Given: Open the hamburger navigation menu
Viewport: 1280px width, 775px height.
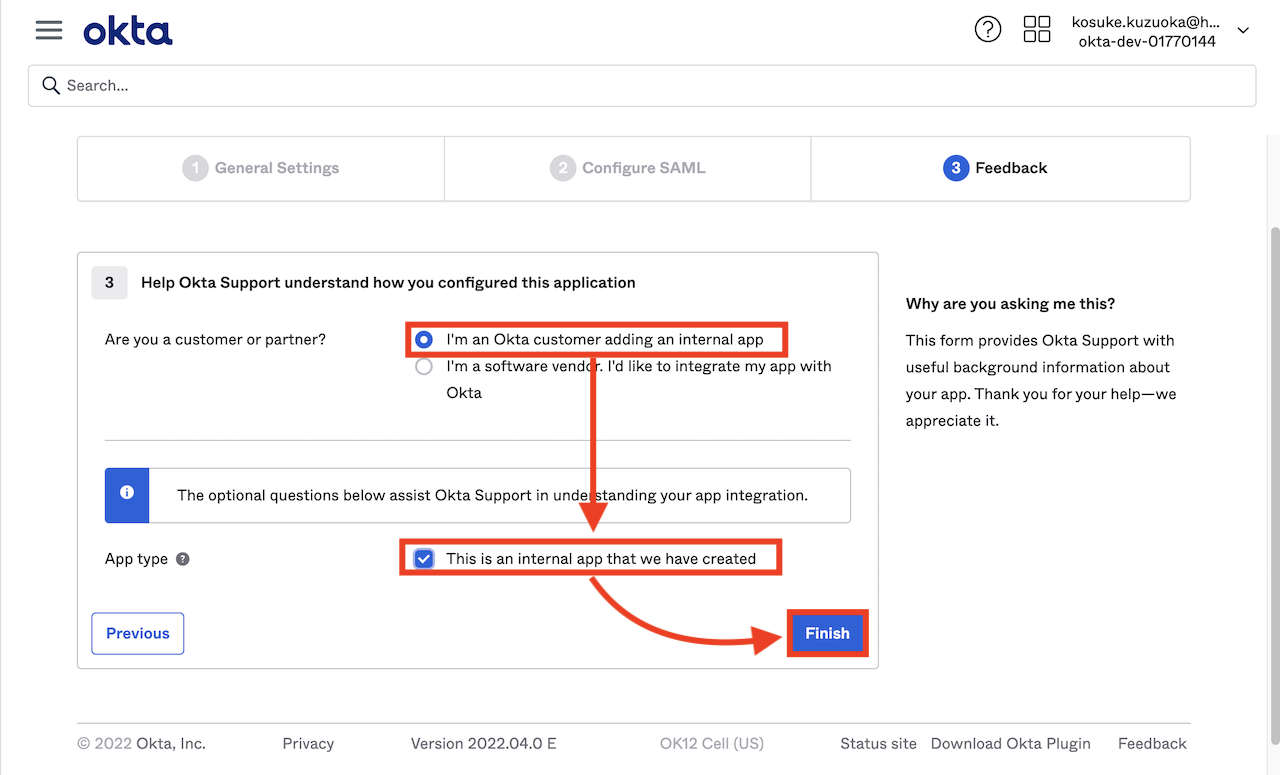Looking at the screenshot, I should [x=49, y=30].
